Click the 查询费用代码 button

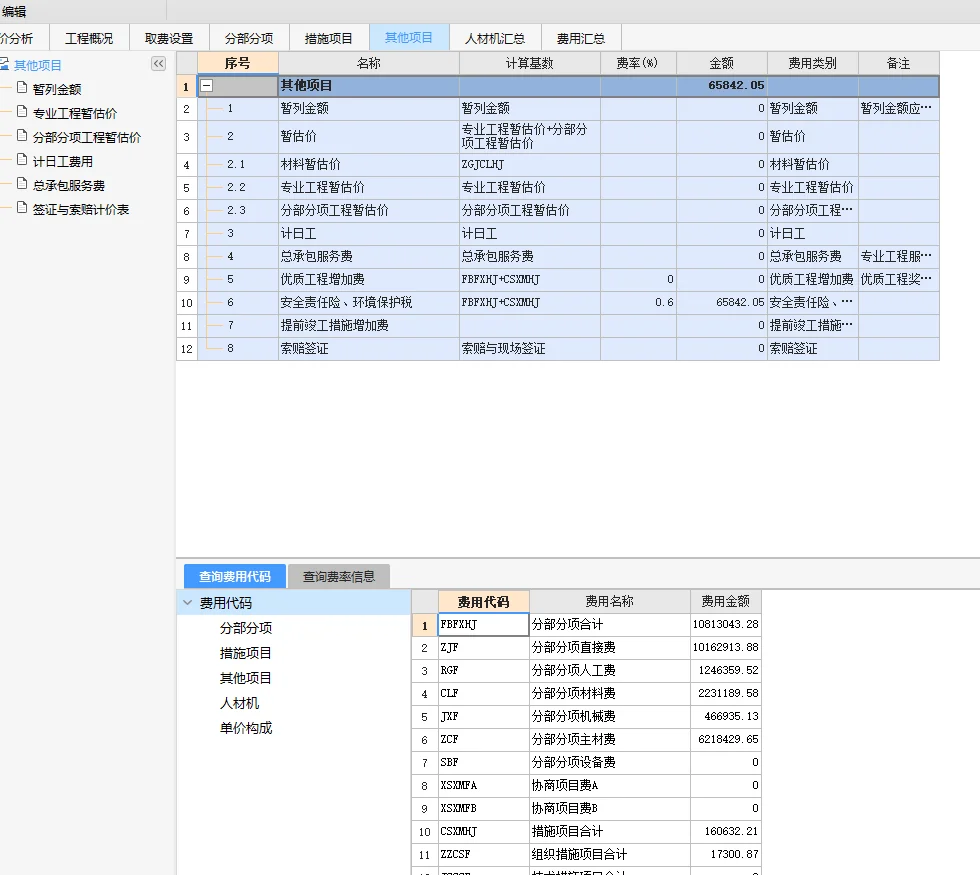(234, 576)
